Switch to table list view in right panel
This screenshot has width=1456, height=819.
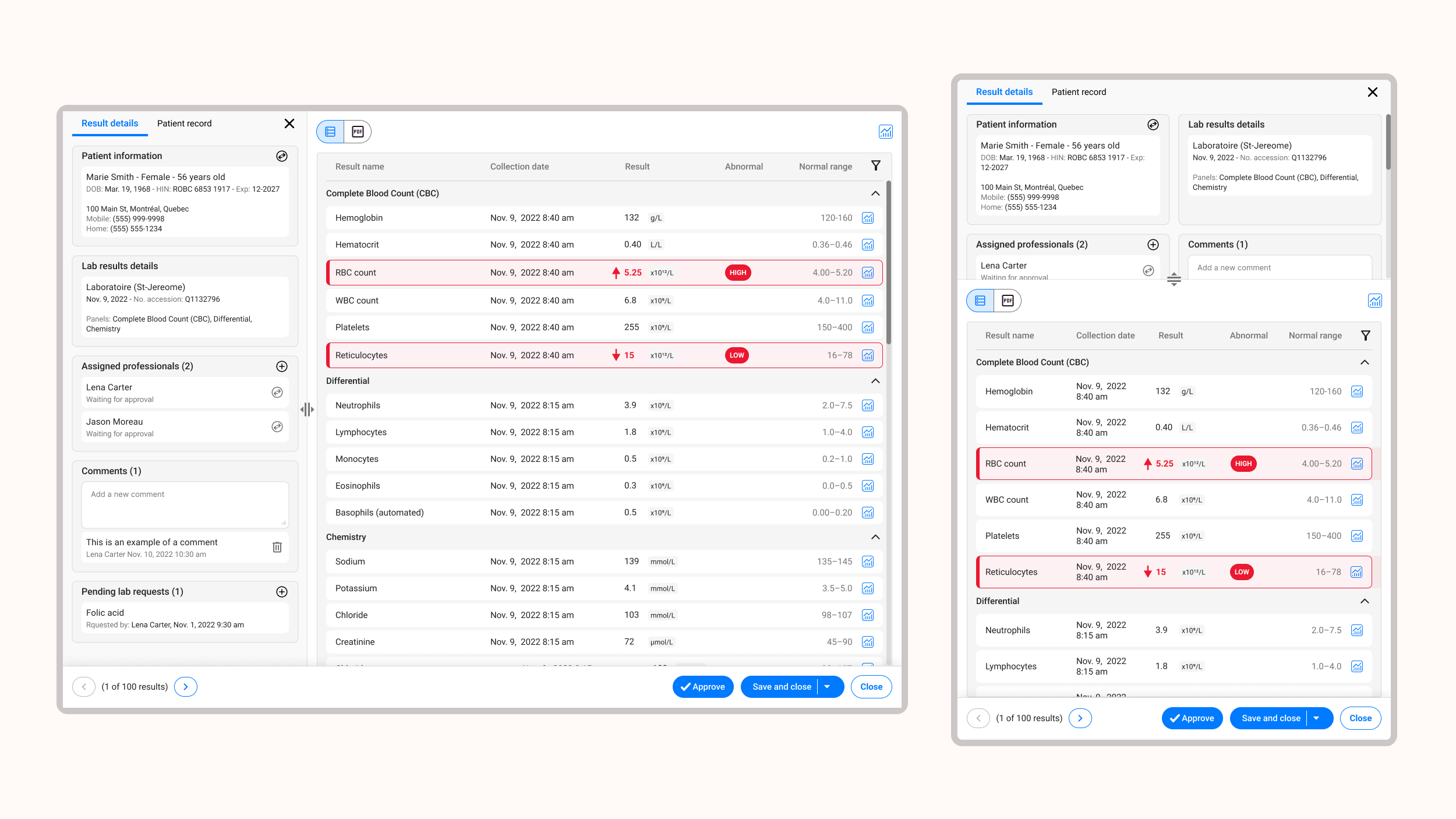(980, 301)
